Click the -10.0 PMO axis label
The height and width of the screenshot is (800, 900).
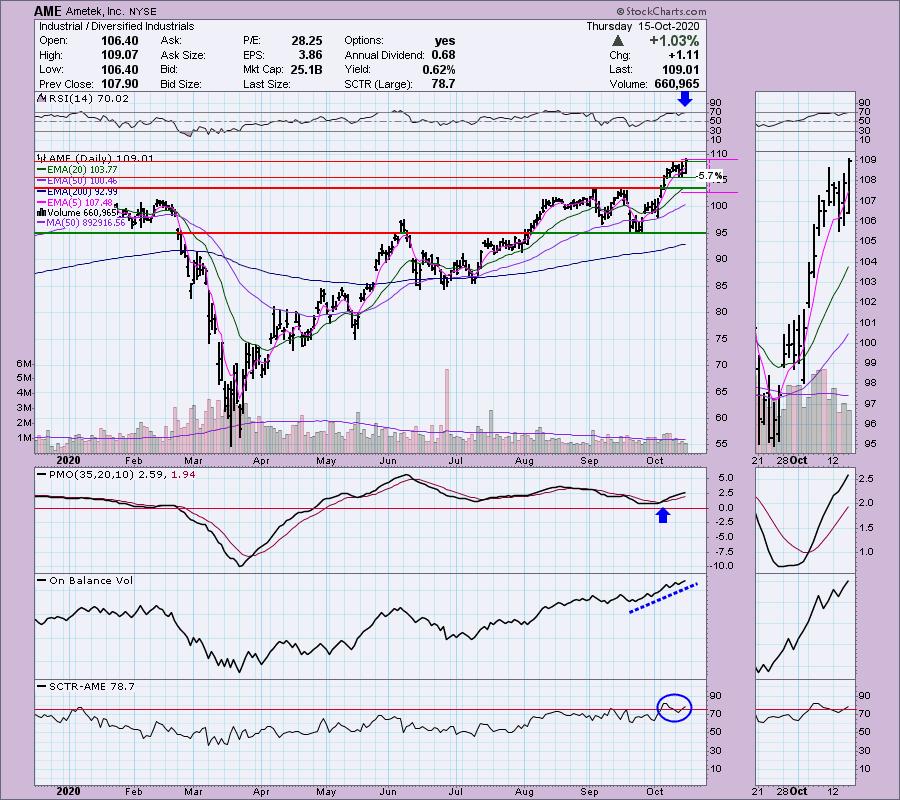click(x=721, y=566)
